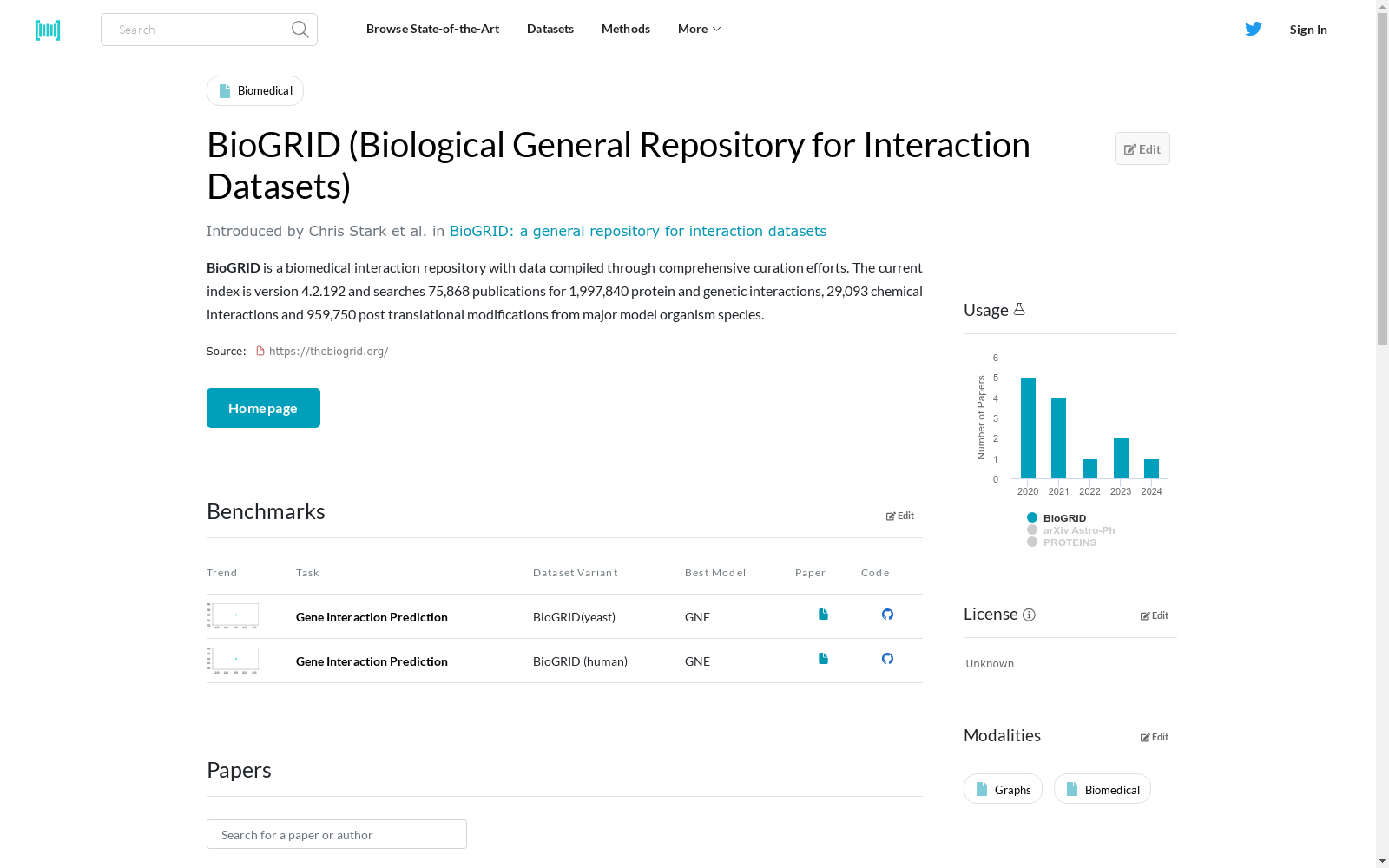Image resolution: width=1389 pixels, height=868 pixels.
Task: Click Sign In
Action: pos(1308,30)
